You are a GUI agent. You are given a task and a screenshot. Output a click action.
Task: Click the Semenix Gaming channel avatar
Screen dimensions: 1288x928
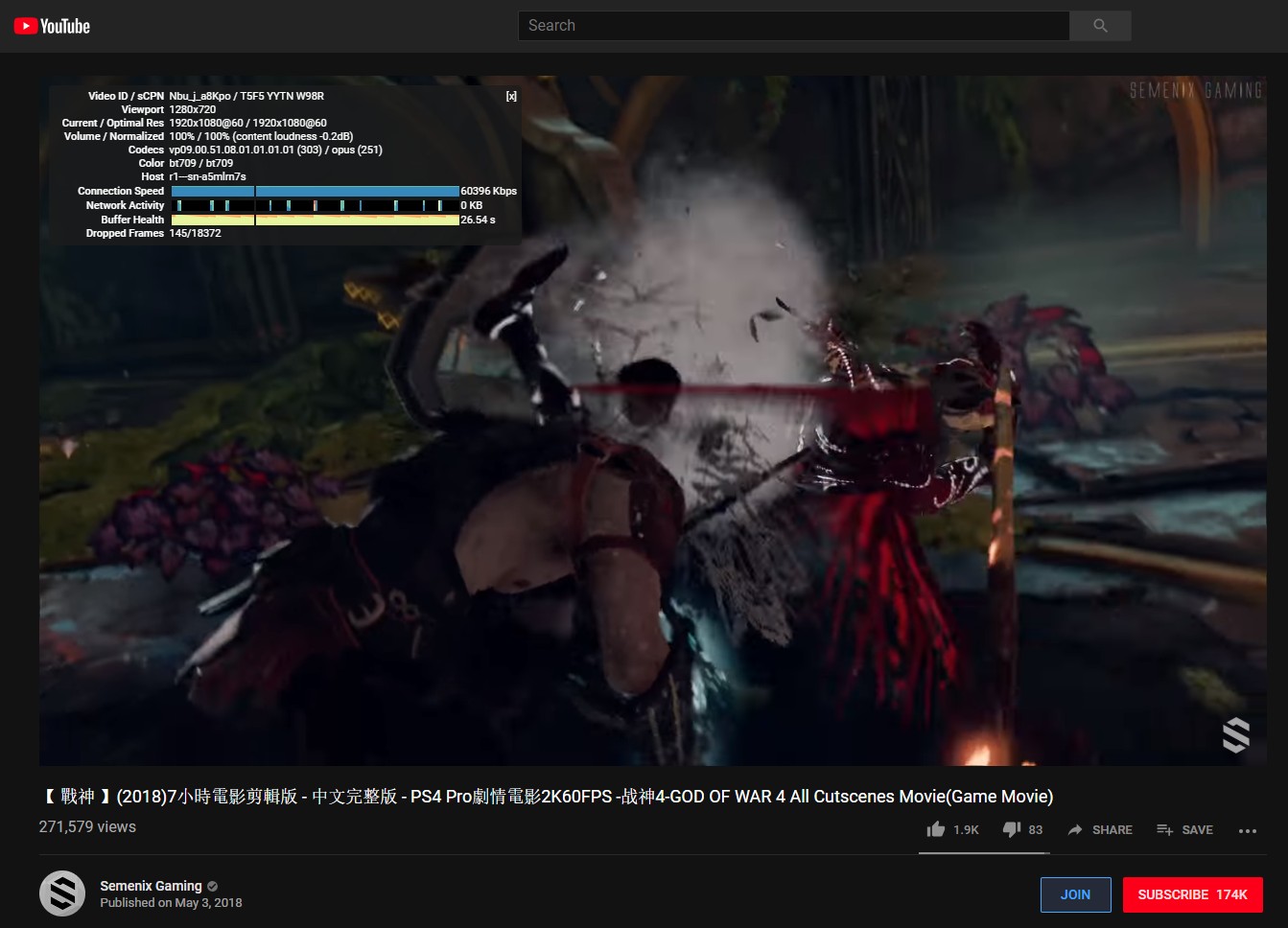tap(62, 893)
